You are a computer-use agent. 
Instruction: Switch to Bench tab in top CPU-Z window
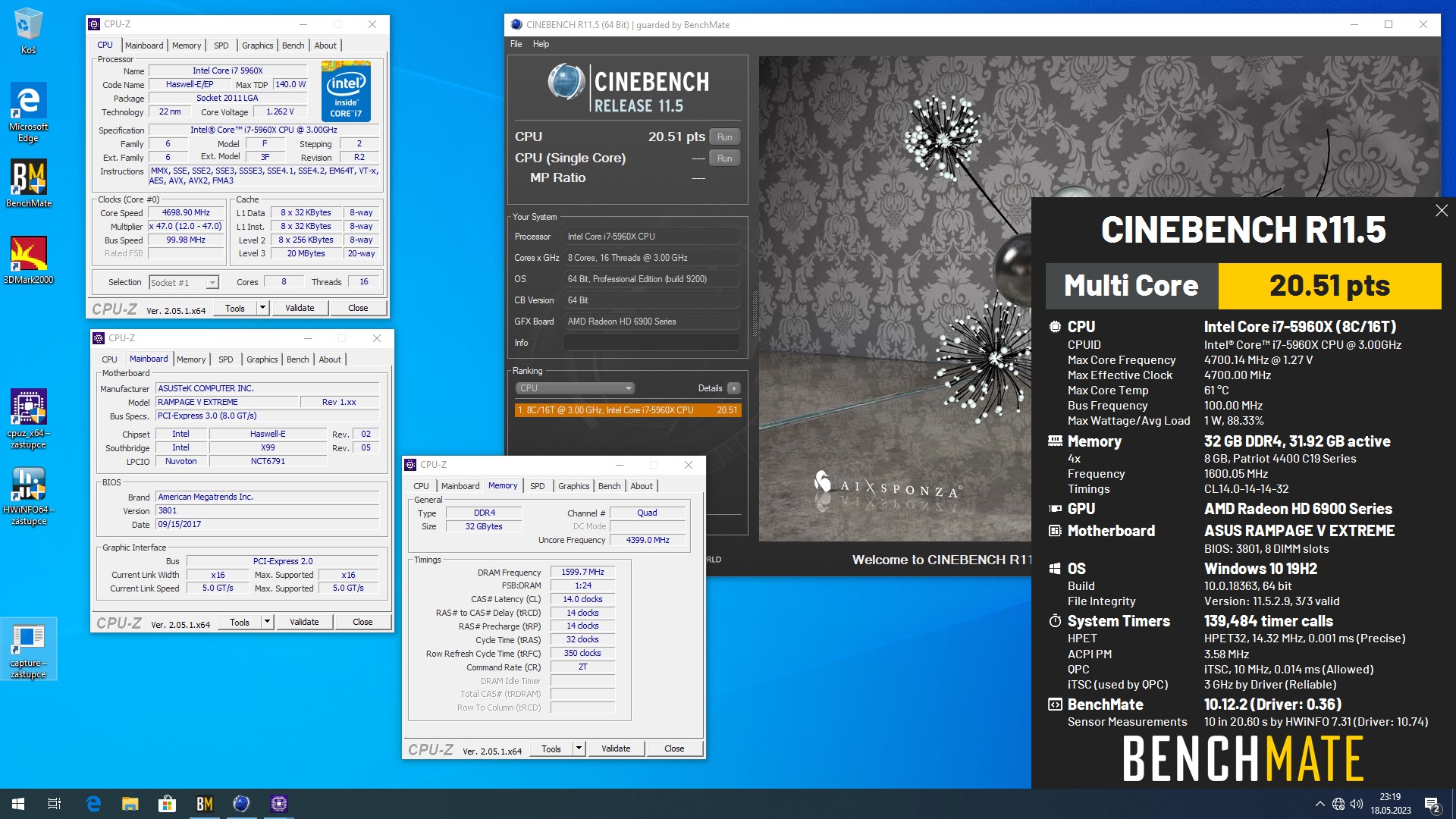[x=293, y=45]
